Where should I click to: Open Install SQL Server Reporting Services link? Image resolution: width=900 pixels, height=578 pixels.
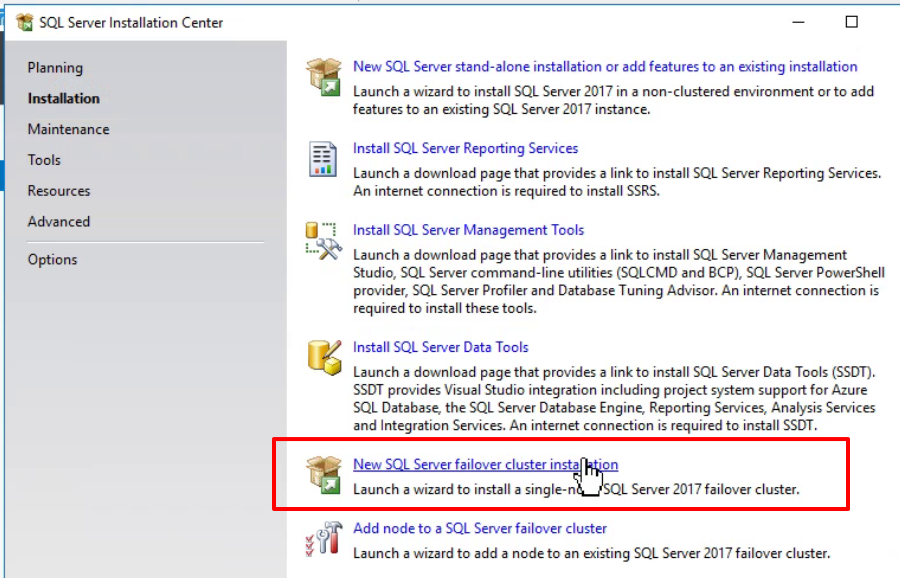465,148
